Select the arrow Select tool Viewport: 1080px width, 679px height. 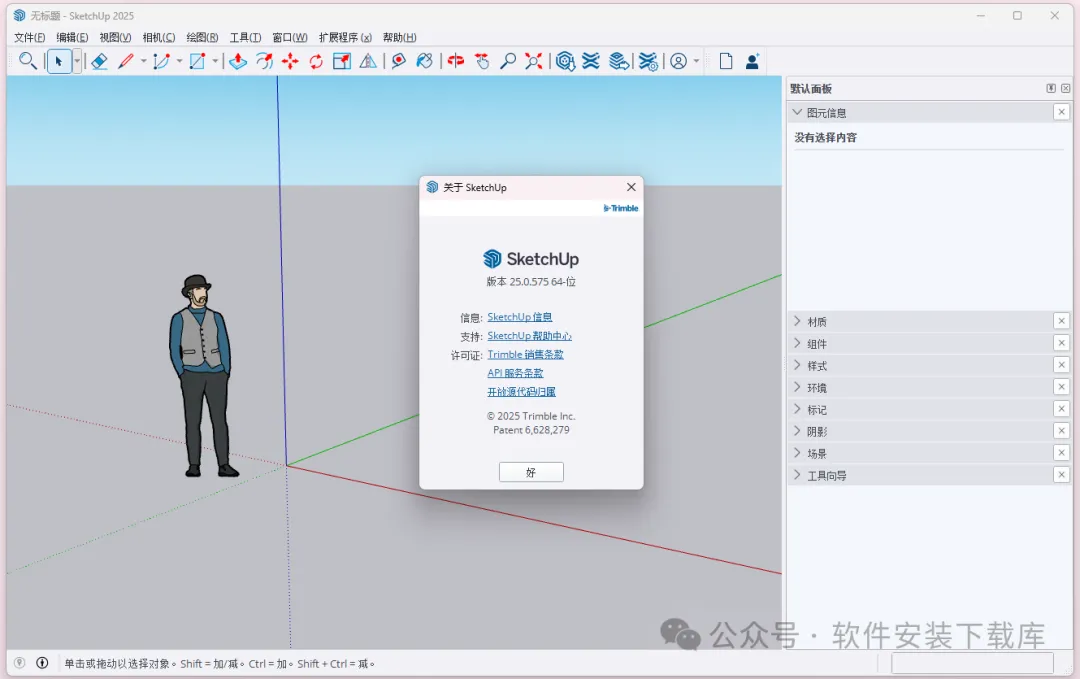tap(59, 61)
